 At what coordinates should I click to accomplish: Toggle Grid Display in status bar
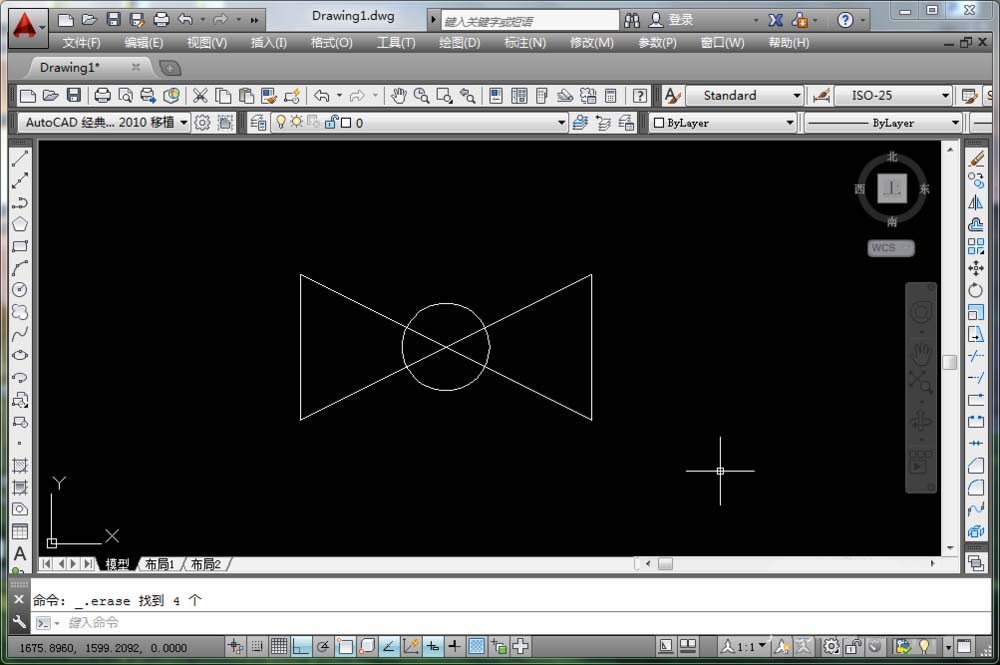click(279, 647)
